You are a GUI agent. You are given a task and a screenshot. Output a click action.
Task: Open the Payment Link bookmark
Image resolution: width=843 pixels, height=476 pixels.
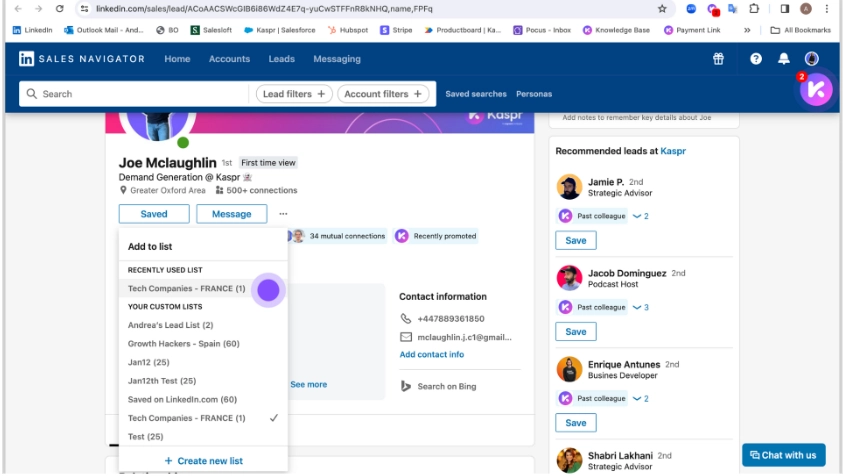[x=692, y=30]
